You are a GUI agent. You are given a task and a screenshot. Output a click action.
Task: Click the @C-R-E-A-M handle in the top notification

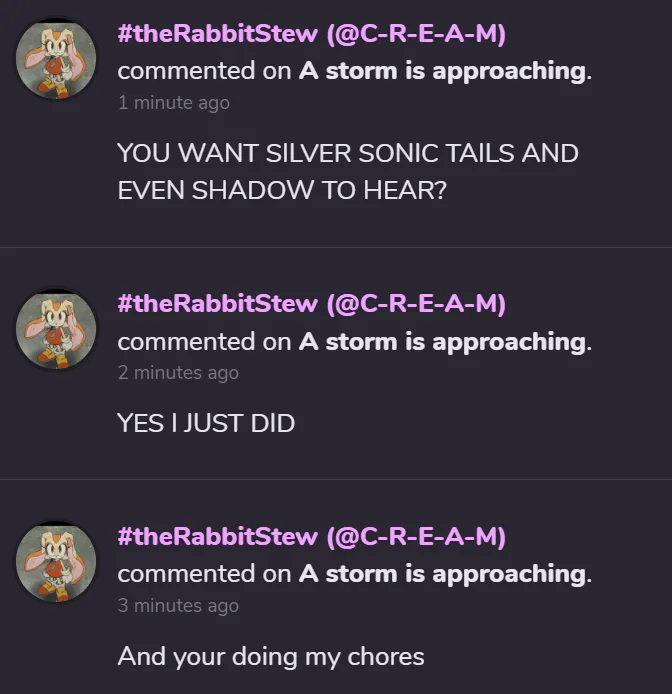click(416, 35)
